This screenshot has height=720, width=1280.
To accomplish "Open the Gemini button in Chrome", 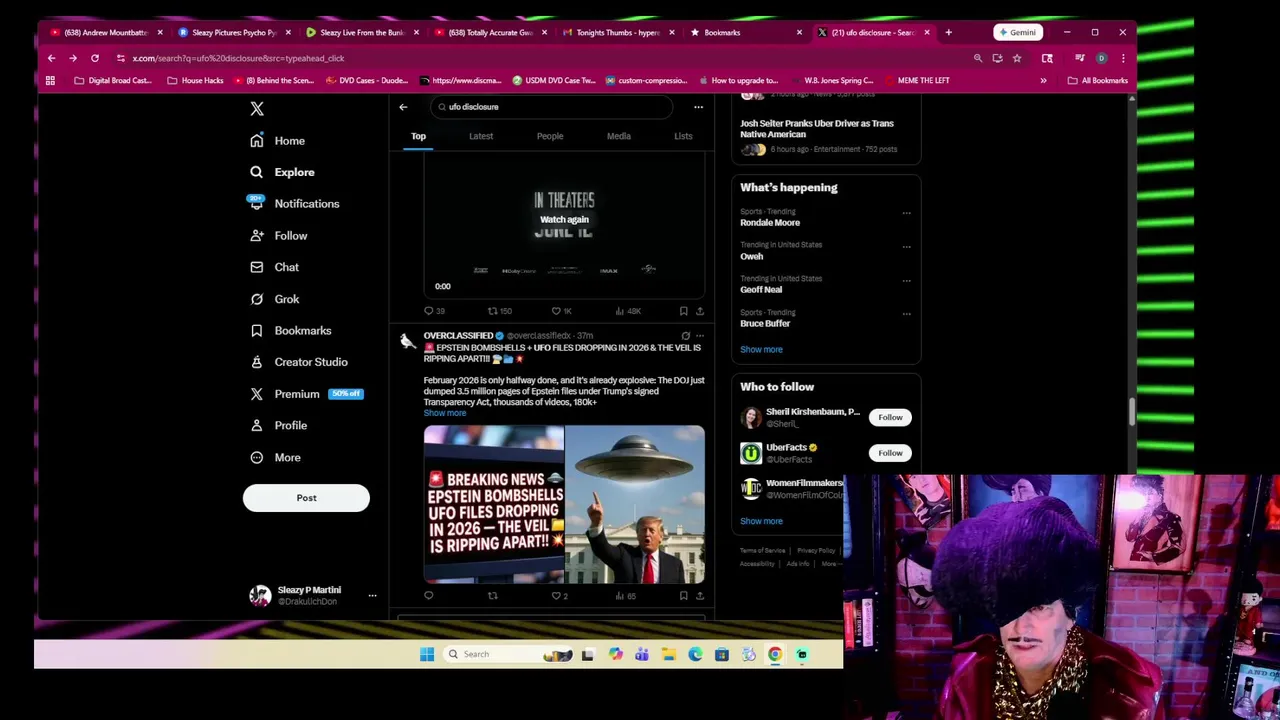I will [x=1018, y=32].
